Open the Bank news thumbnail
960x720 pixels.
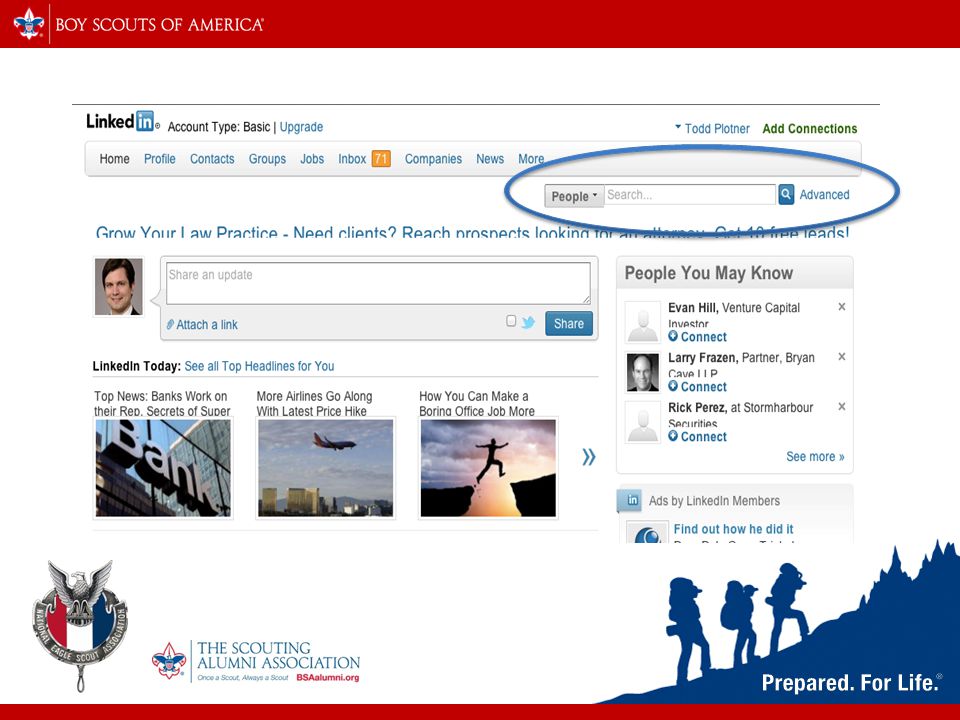coord(163,468)
